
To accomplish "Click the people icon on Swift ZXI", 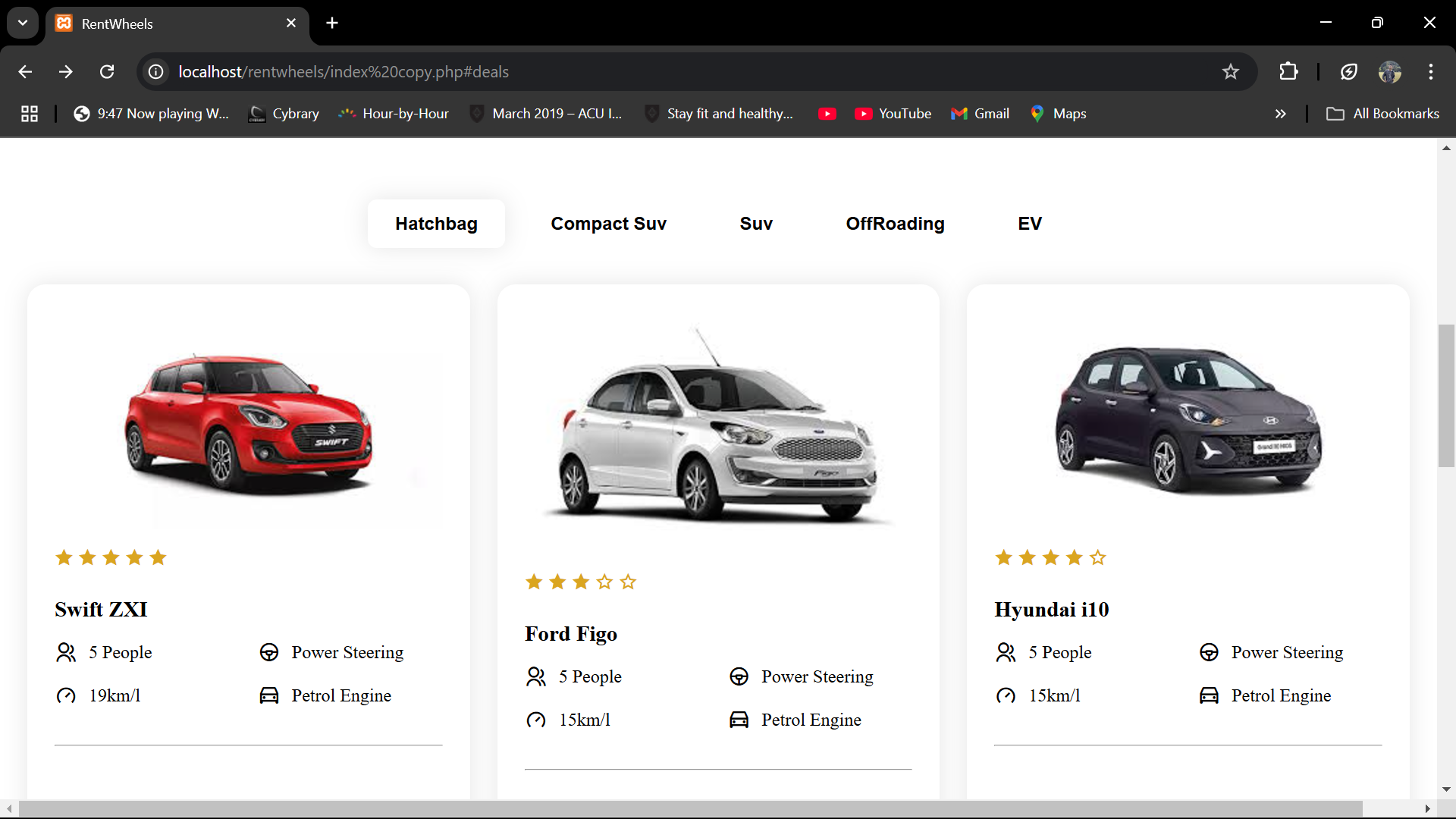I will click(x=66, y=652).
